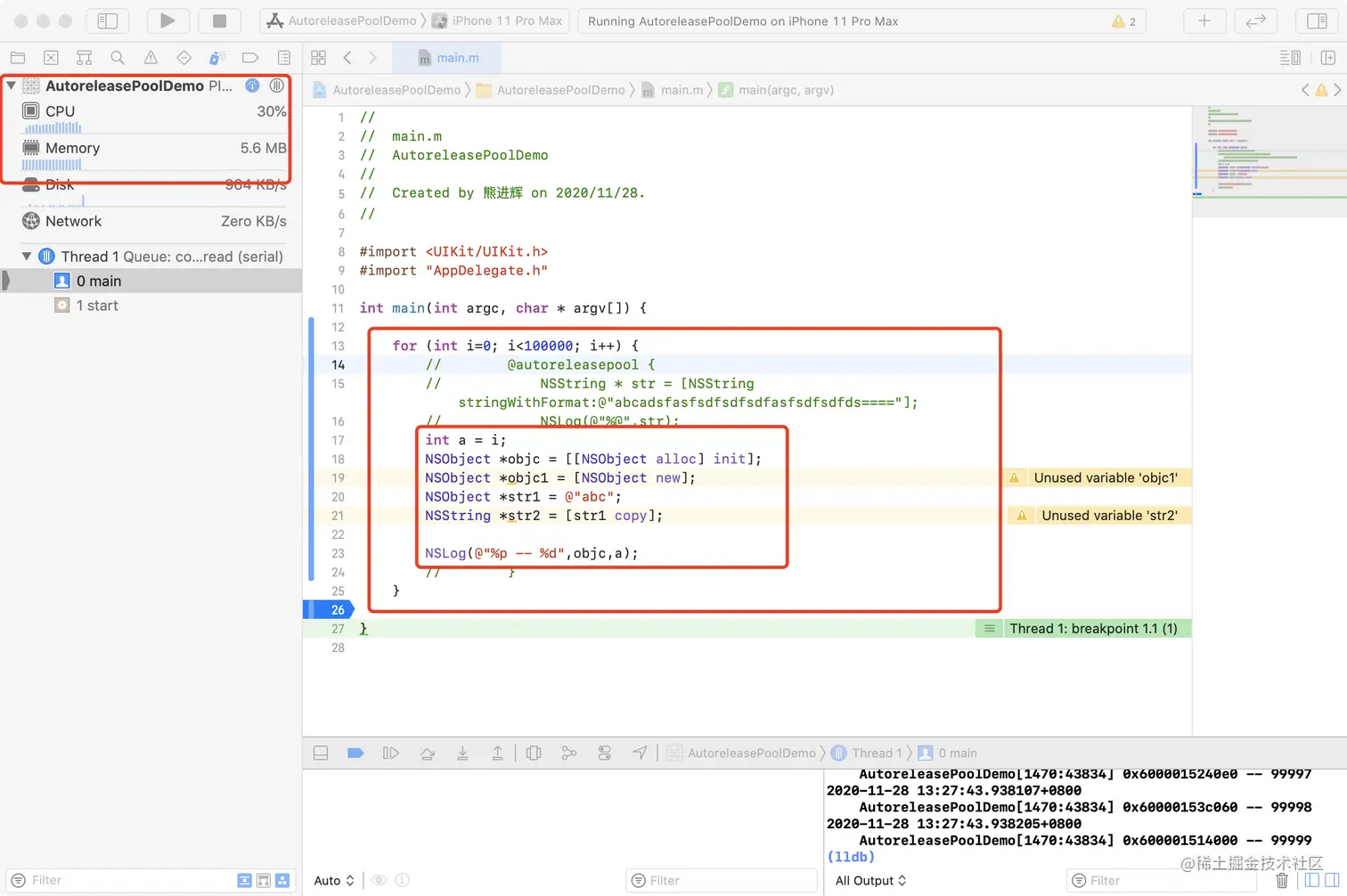This screenshot has width=1347, height=896.
Task: Open the related items grid menu
Action: click(x=319, y=58)
